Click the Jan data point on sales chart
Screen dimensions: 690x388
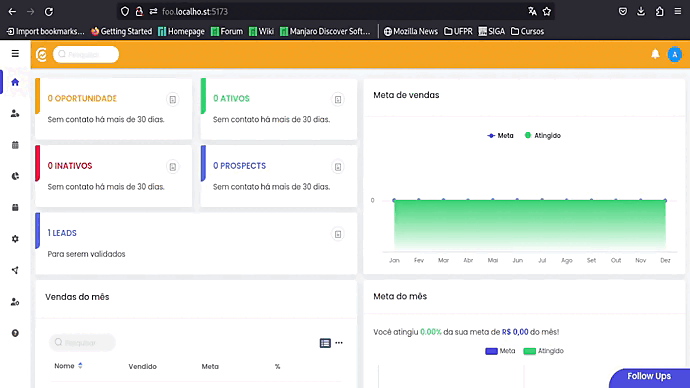click(394, 200)
